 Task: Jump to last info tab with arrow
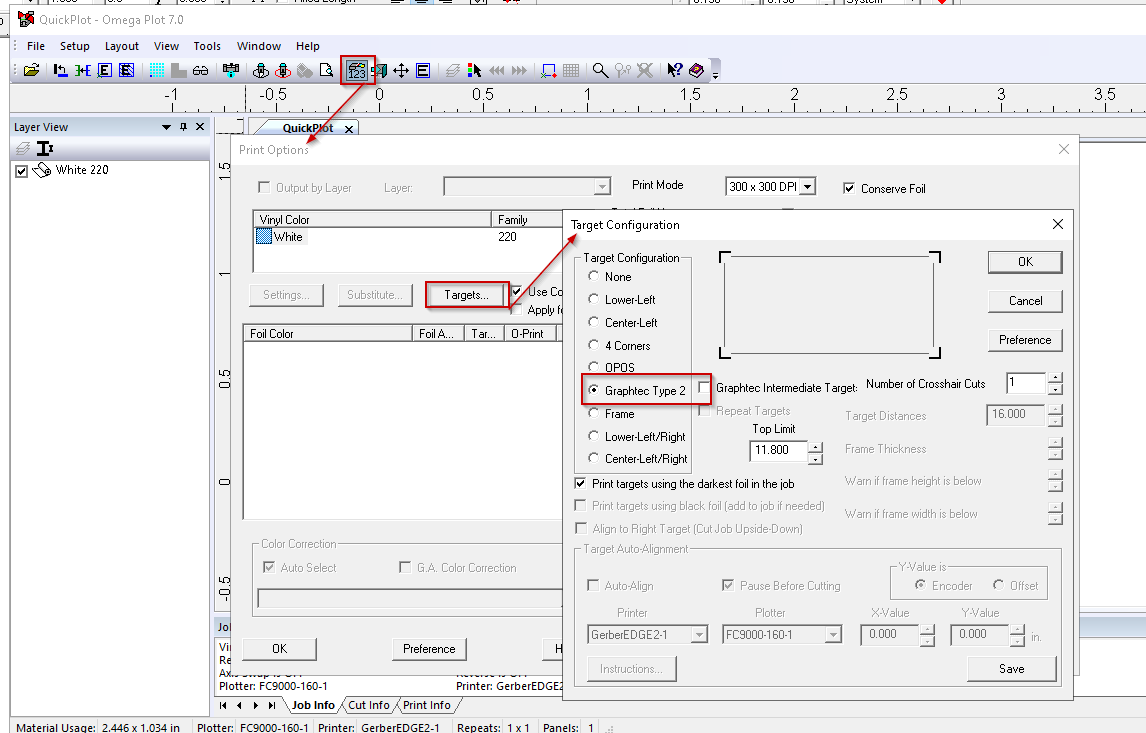[272, 705]
